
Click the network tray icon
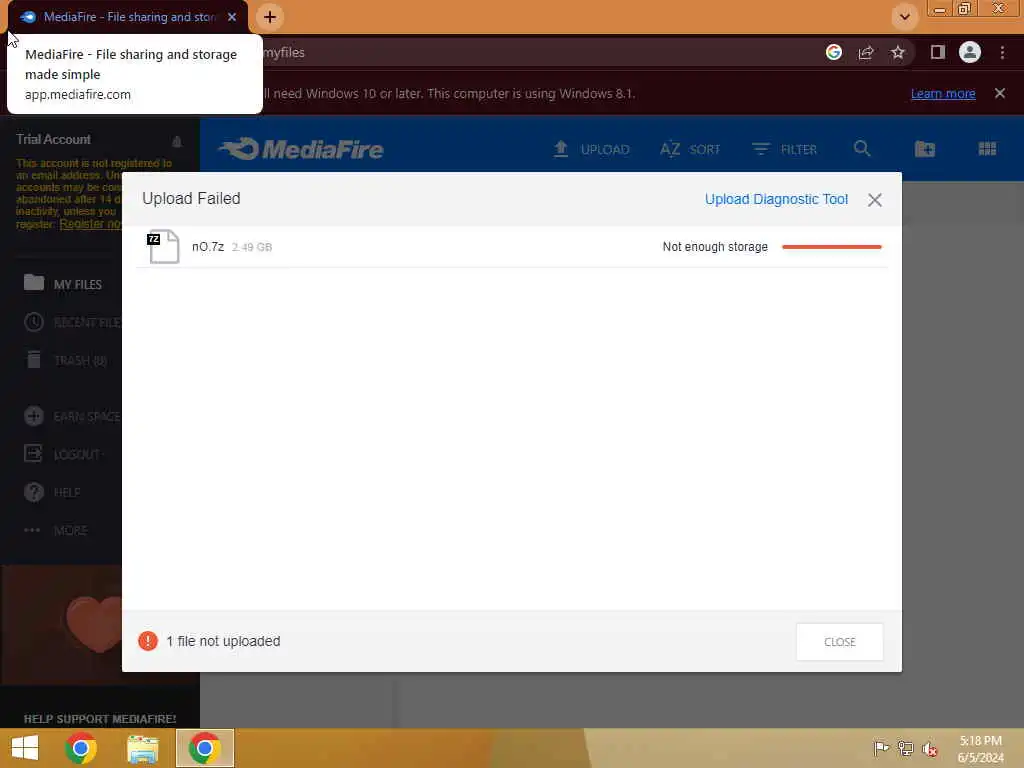click(905, 748)
